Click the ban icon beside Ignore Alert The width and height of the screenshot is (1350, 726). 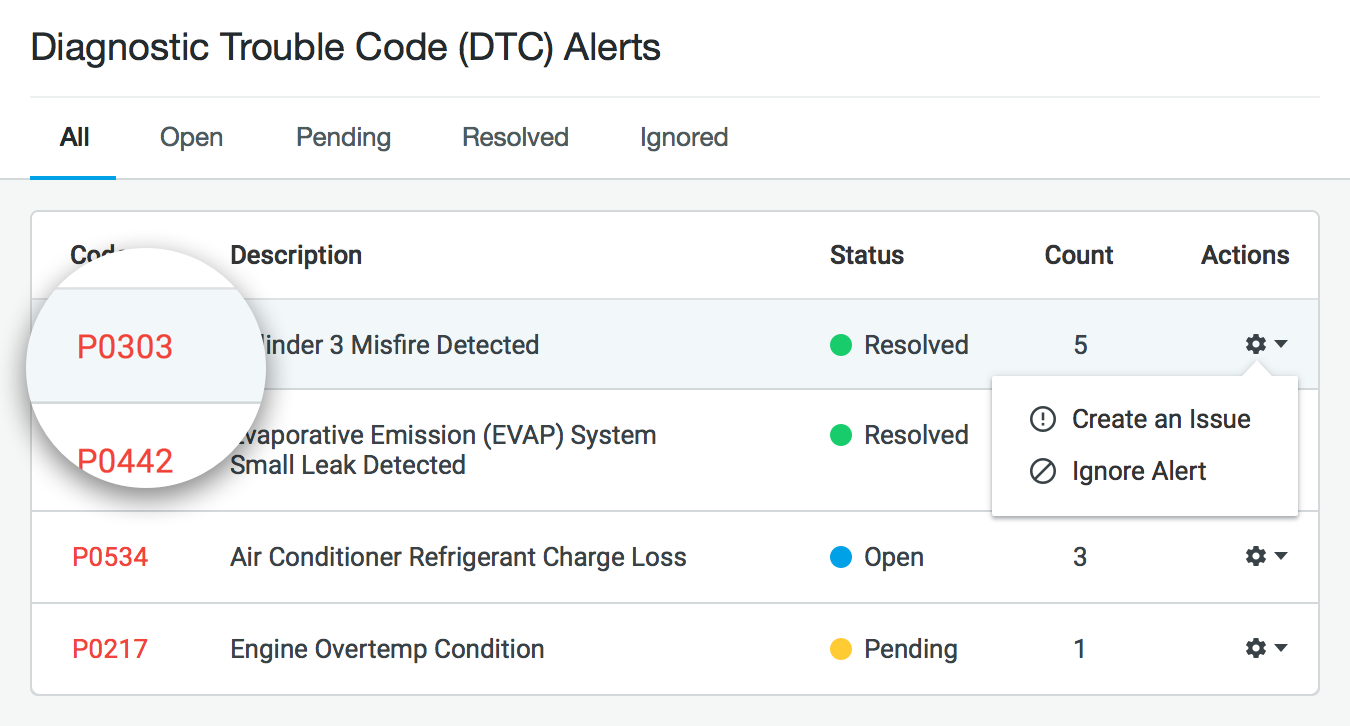[1042, 471]
